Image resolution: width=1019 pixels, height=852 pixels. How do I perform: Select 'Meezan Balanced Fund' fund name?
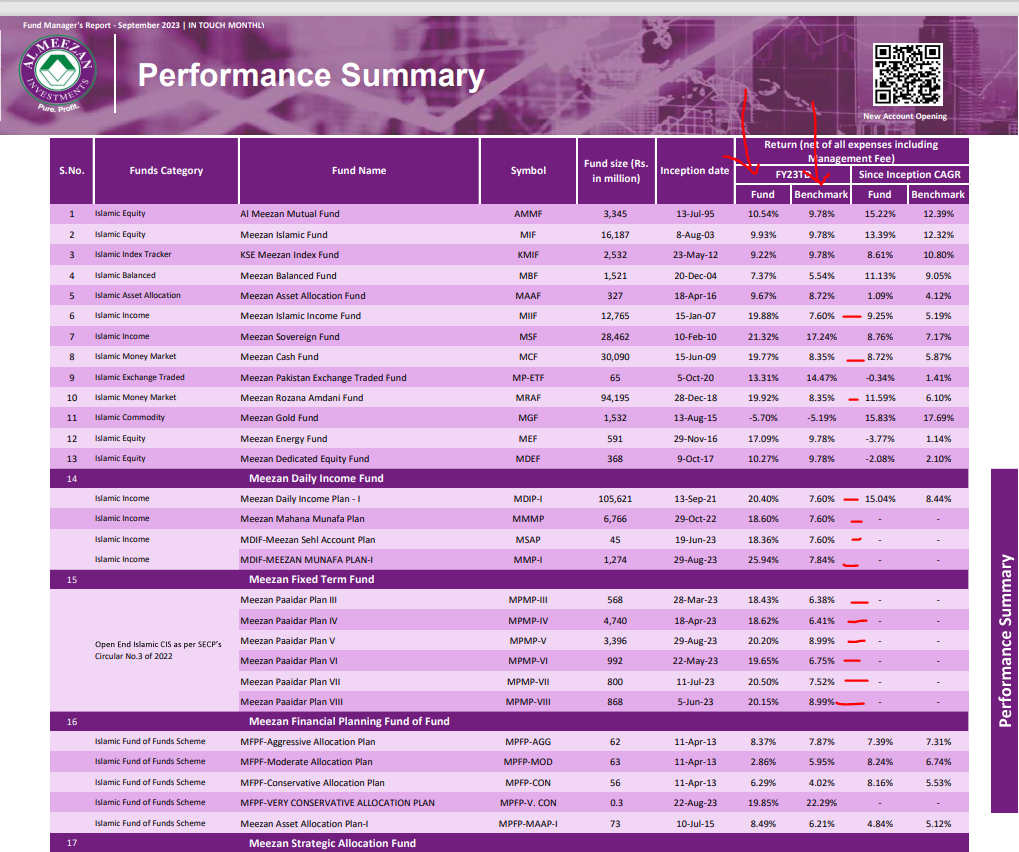coord(289,276)
